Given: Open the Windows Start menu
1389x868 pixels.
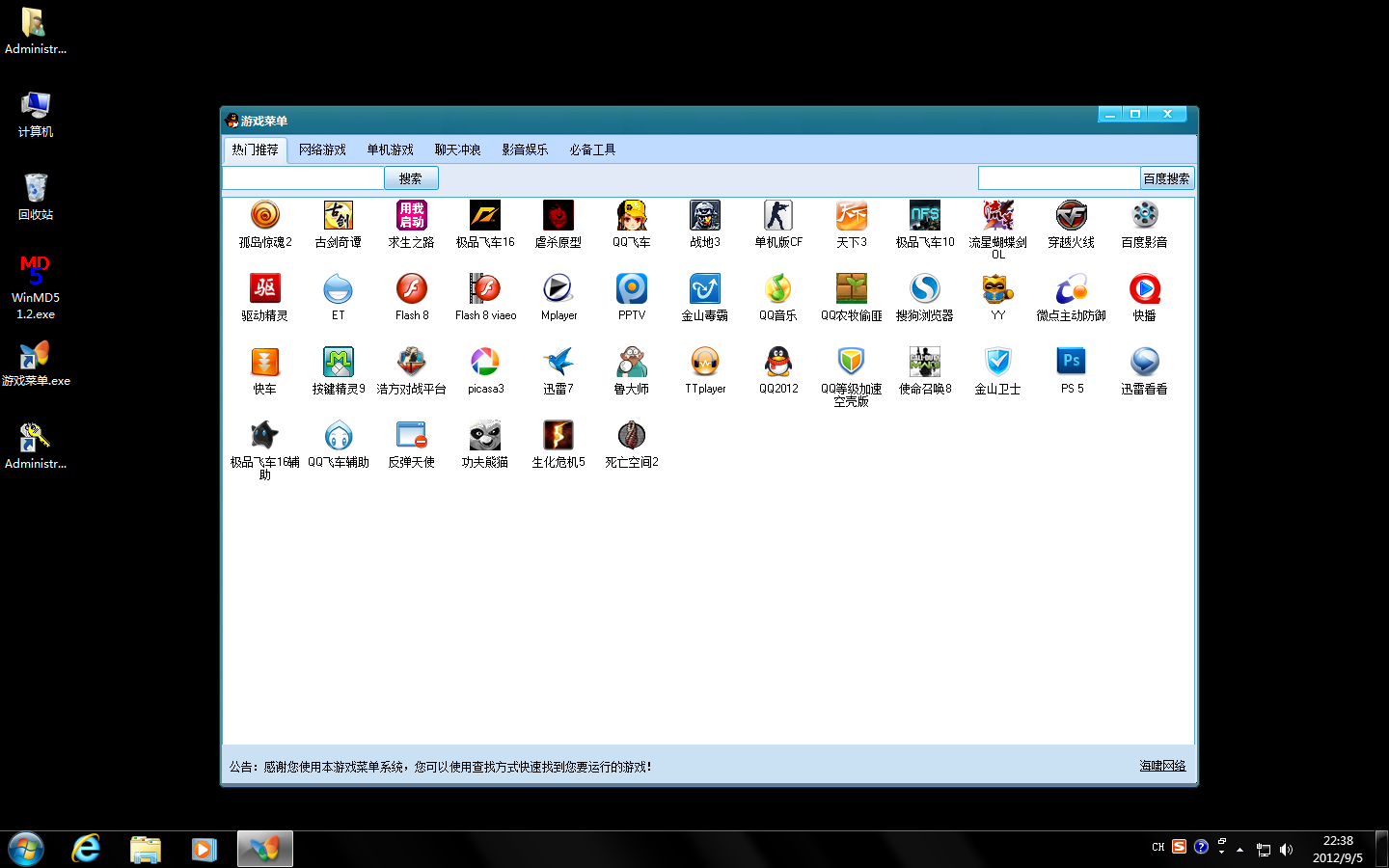Looking at the screenshot, I should click(x=26, y=850).
